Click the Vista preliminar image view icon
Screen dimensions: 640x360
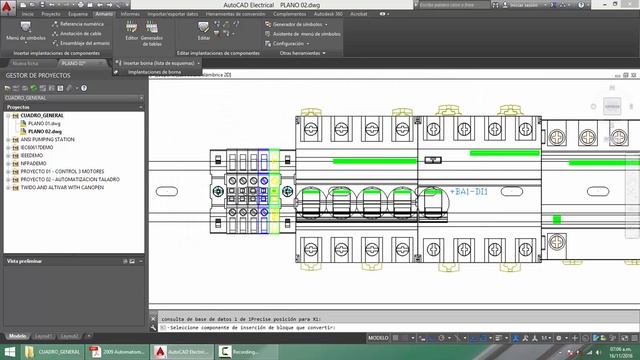pos(132,261)
